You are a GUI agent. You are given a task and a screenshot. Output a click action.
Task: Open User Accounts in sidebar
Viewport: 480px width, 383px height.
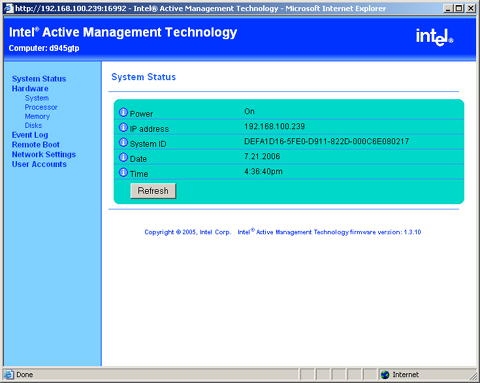pyautogui.click(x=39, y=164)
